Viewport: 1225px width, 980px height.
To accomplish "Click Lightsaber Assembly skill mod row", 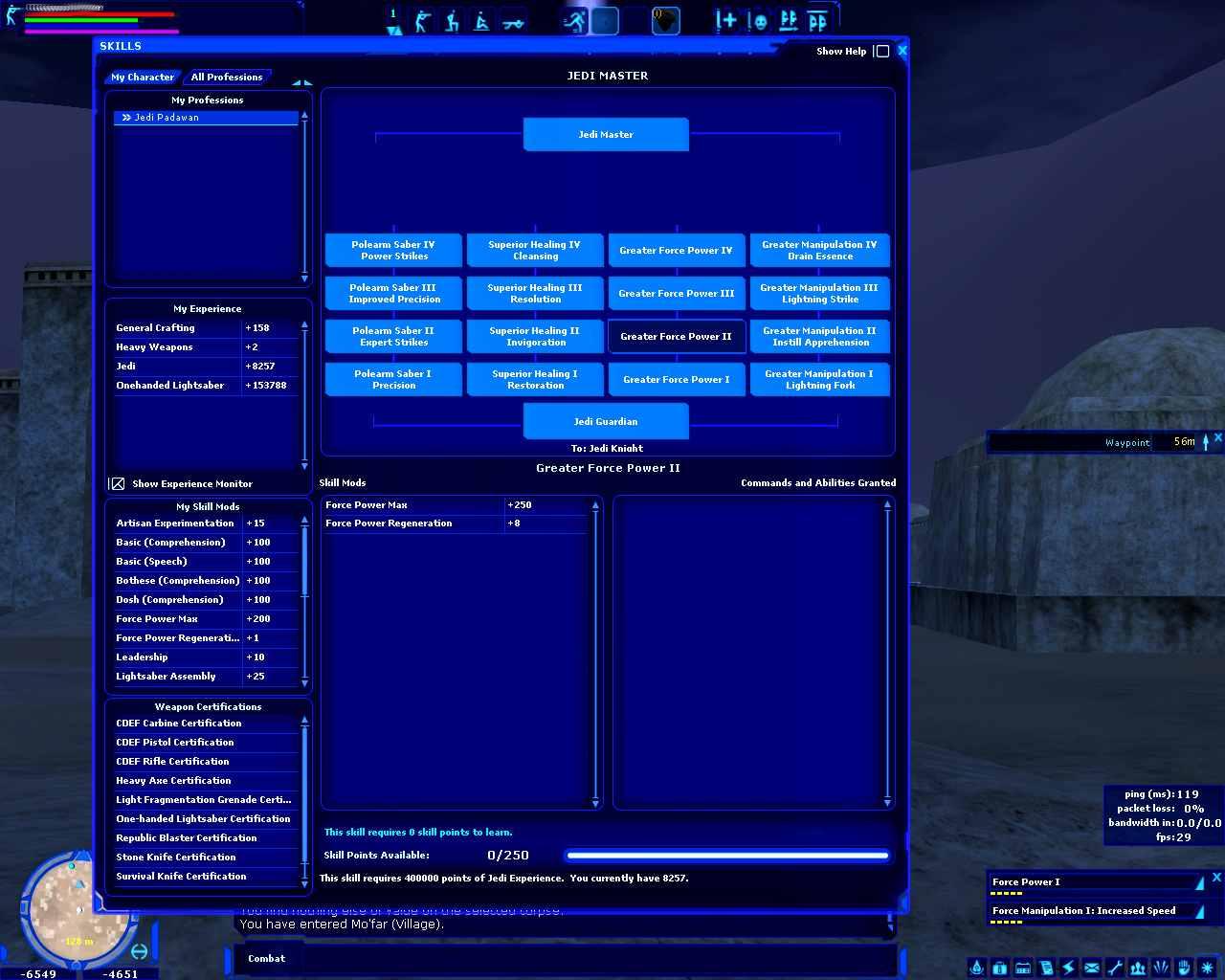I will pos(206,676).
